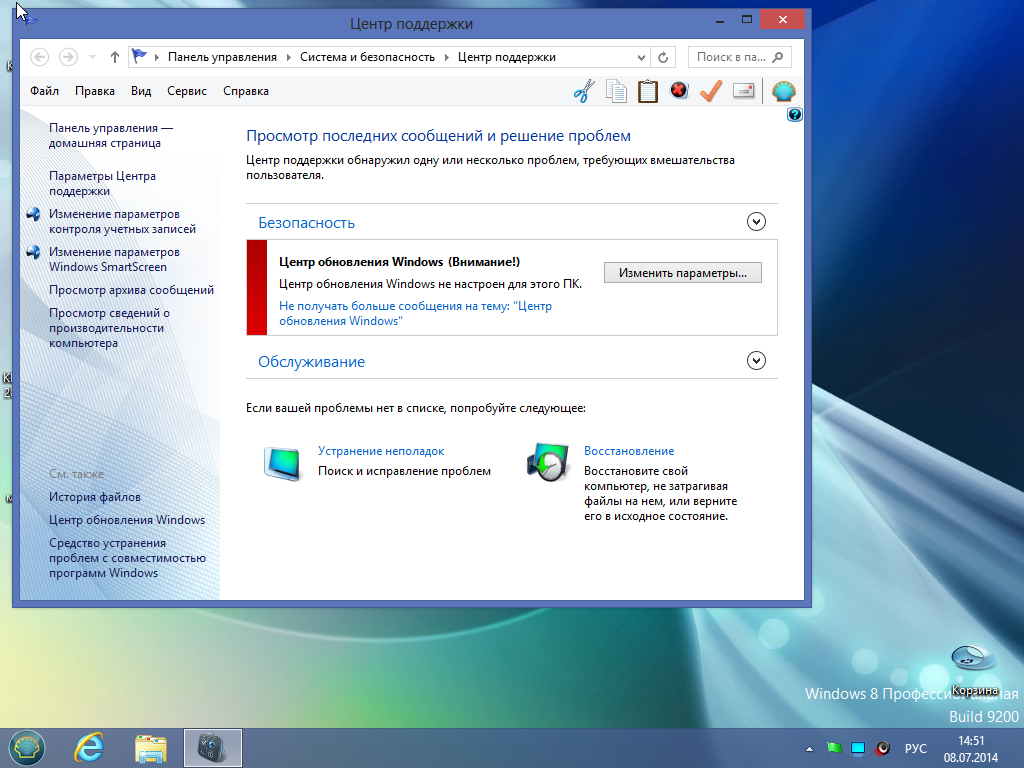Refresh the Control Panel view
The image size is (1024, 768).
(663, 57)
